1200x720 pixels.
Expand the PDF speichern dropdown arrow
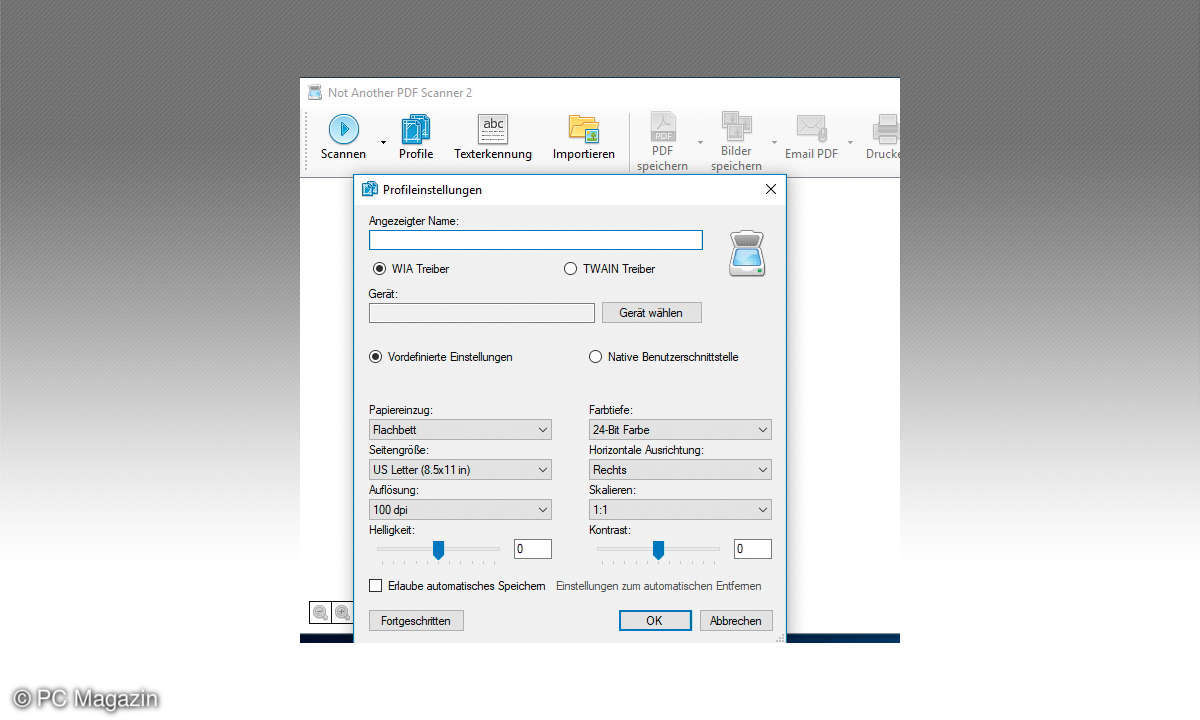700,142
